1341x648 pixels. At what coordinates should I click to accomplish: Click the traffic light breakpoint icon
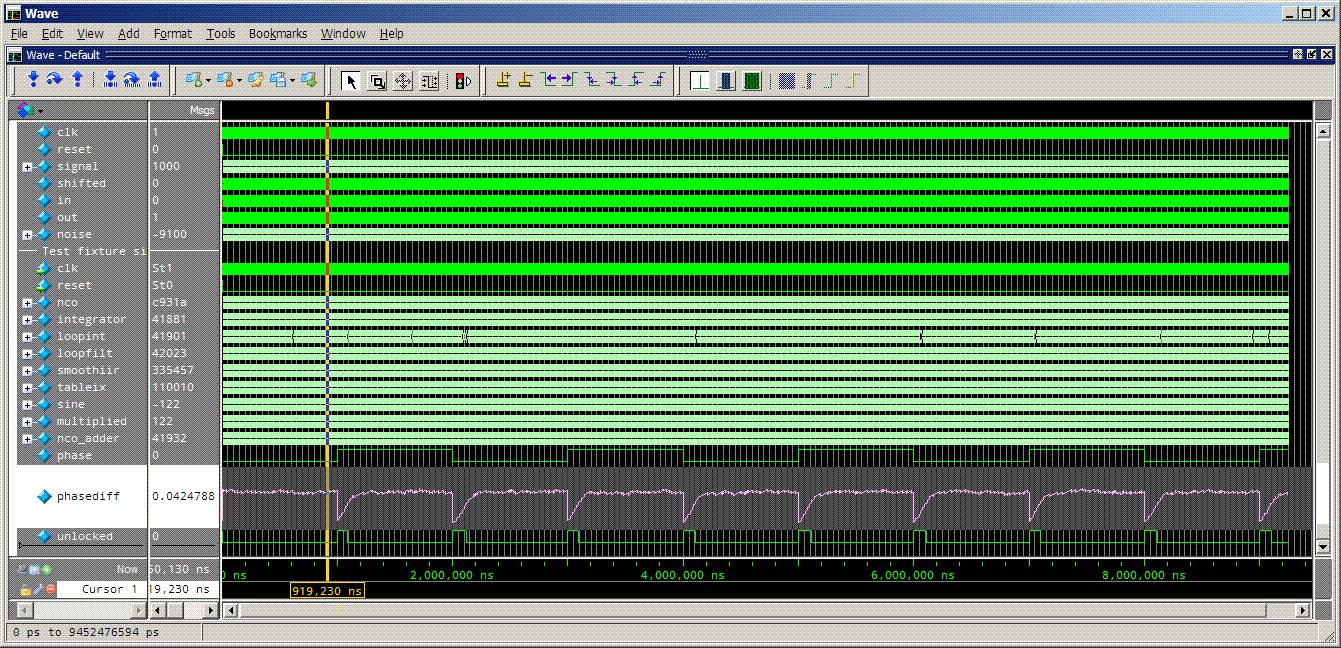click(x=462, y=81)
